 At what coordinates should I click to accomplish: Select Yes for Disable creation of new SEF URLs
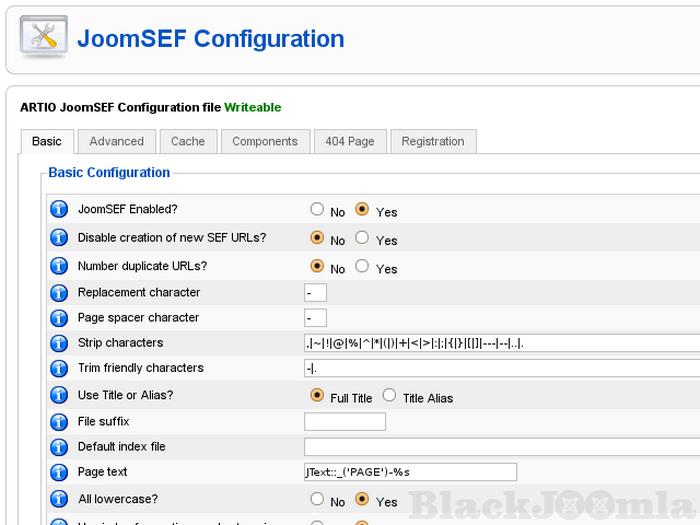point(363,239)
